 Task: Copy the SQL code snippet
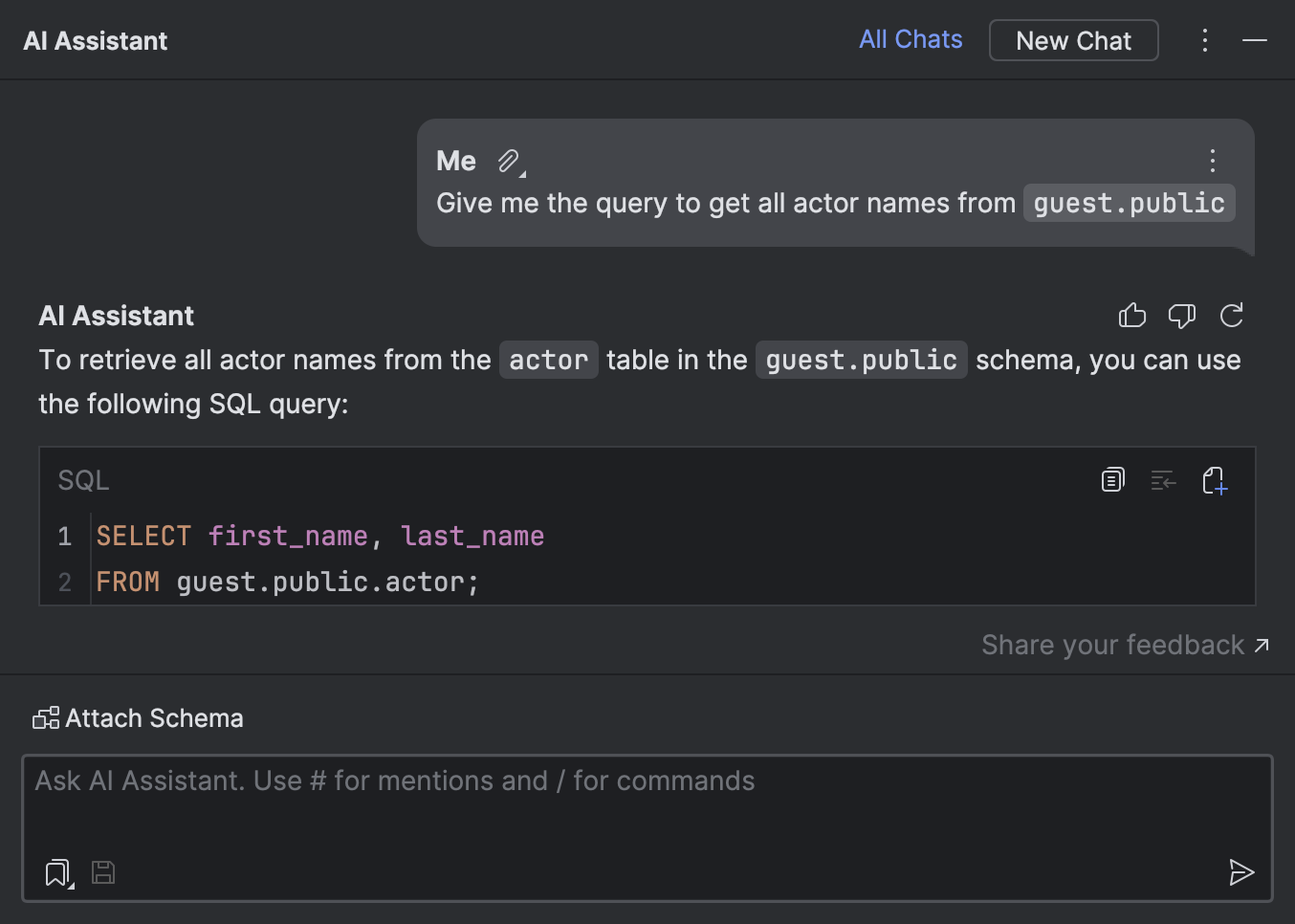click(x=1112, y=480)
